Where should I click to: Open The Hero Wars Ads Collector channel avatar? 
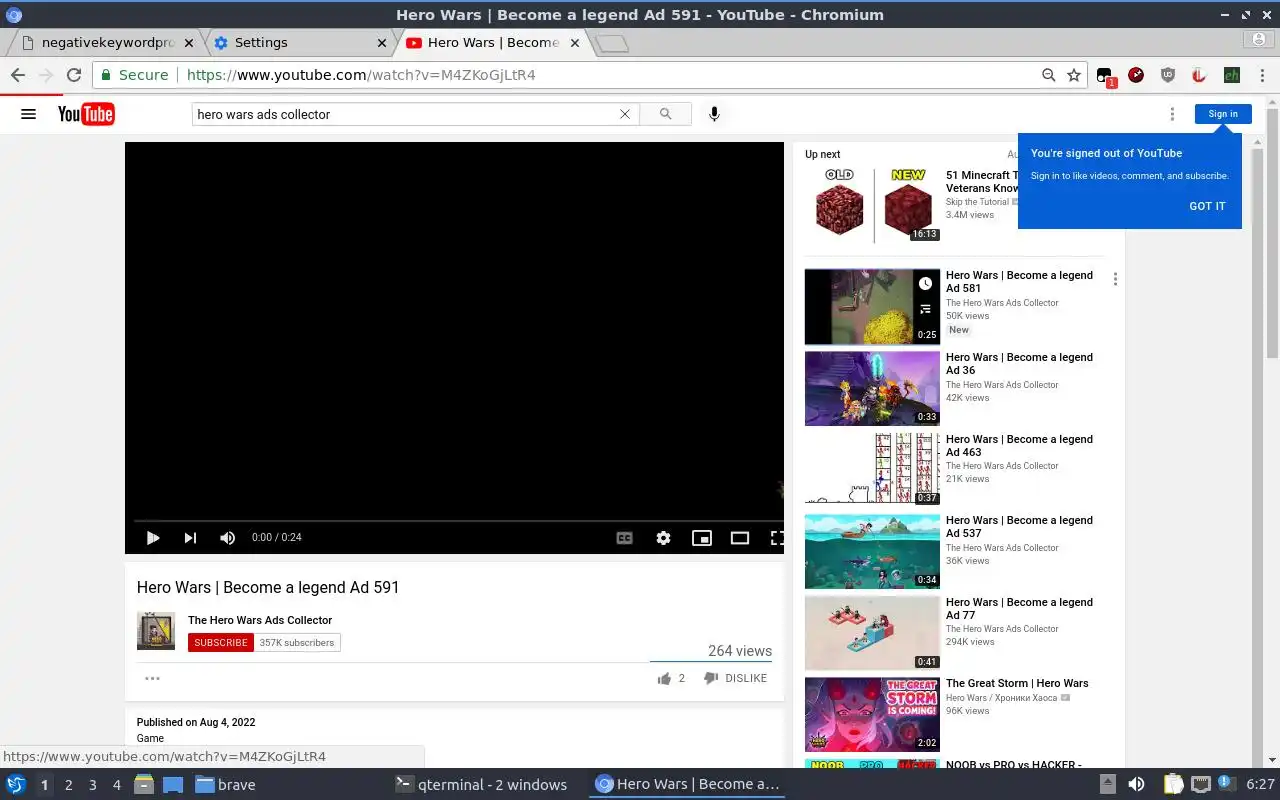pos(156,631)
